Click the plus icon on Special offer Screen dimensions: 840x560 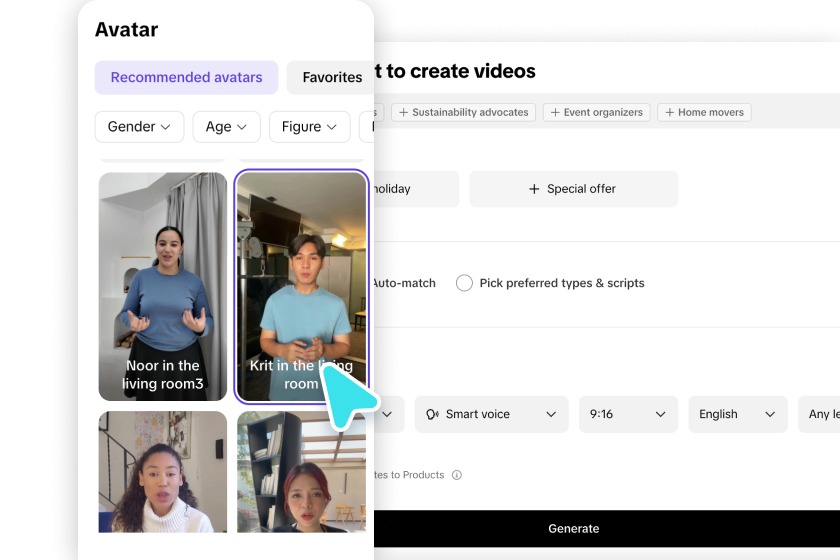click(534, 189)
